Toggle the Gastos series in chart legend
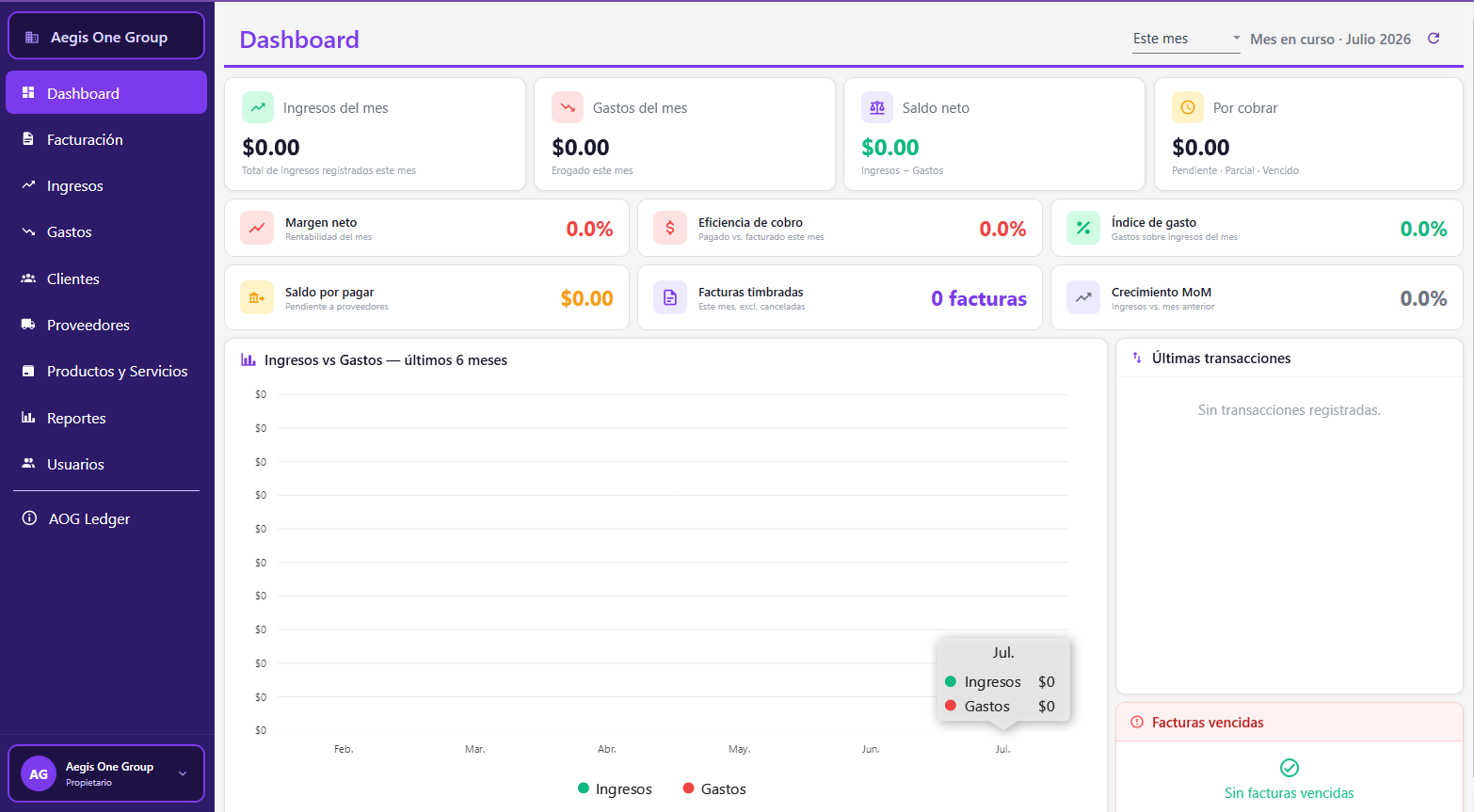Screen dimensions: 1474x812 click(714, 788)
